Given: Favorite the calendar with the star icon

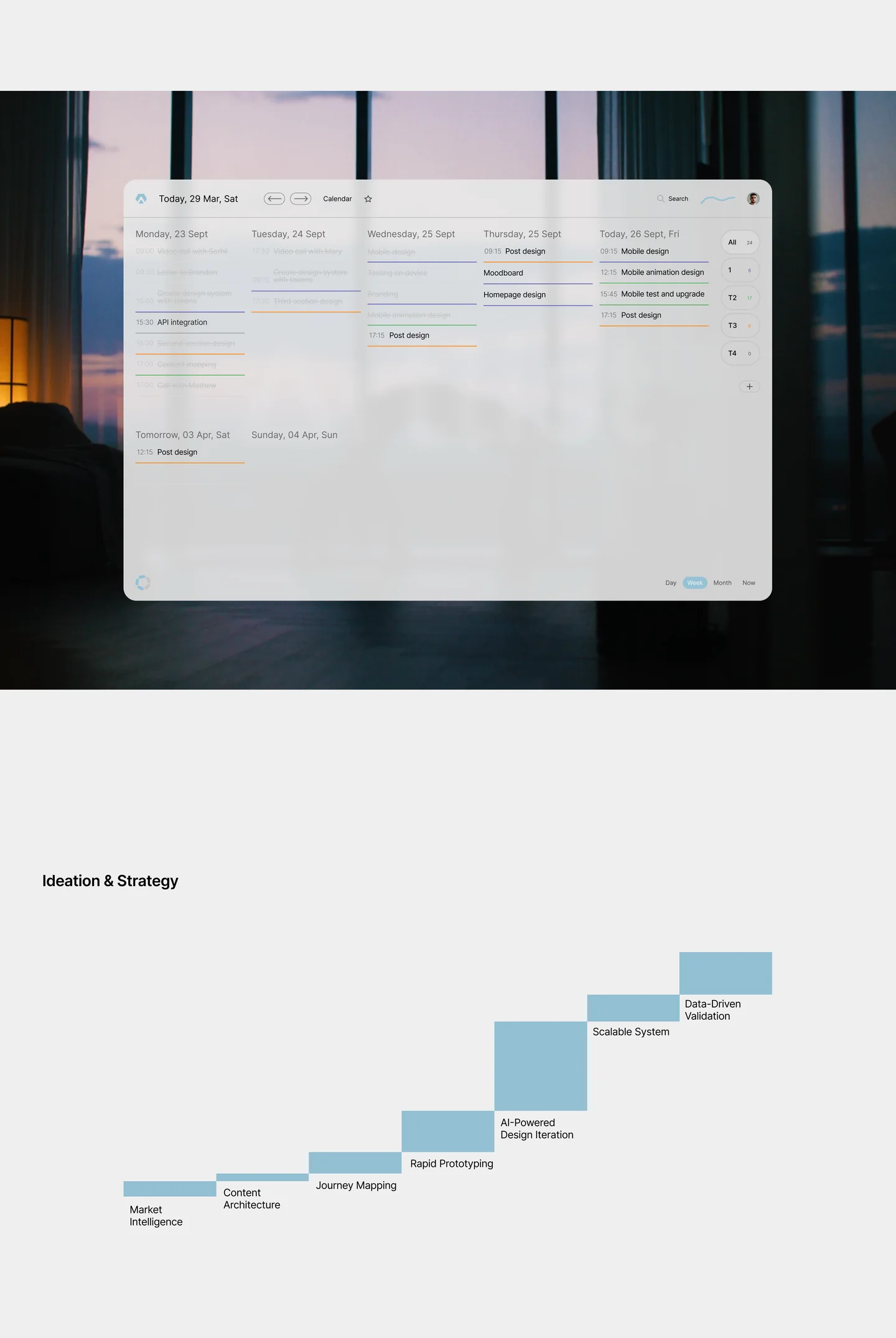Looking at the screenshot, I should (x=368, y=199).
